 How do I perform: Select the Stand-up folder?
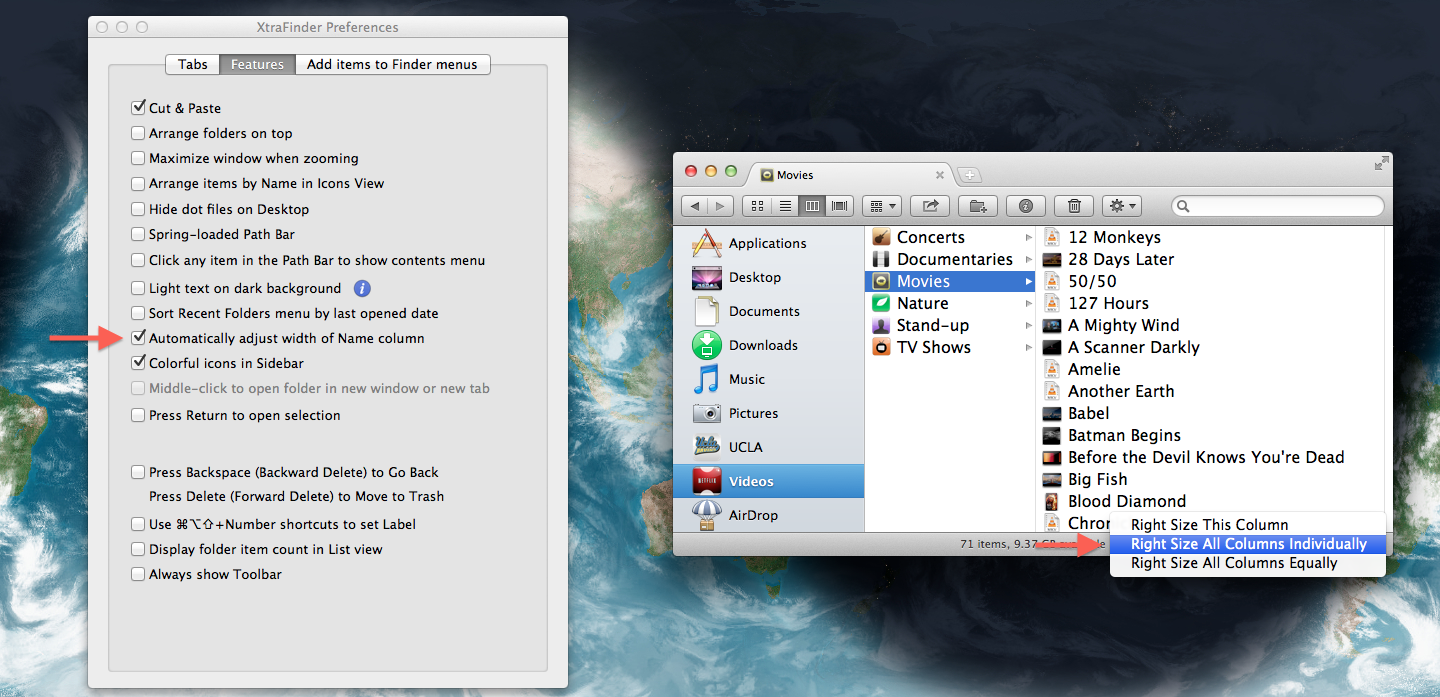(949, 325)
